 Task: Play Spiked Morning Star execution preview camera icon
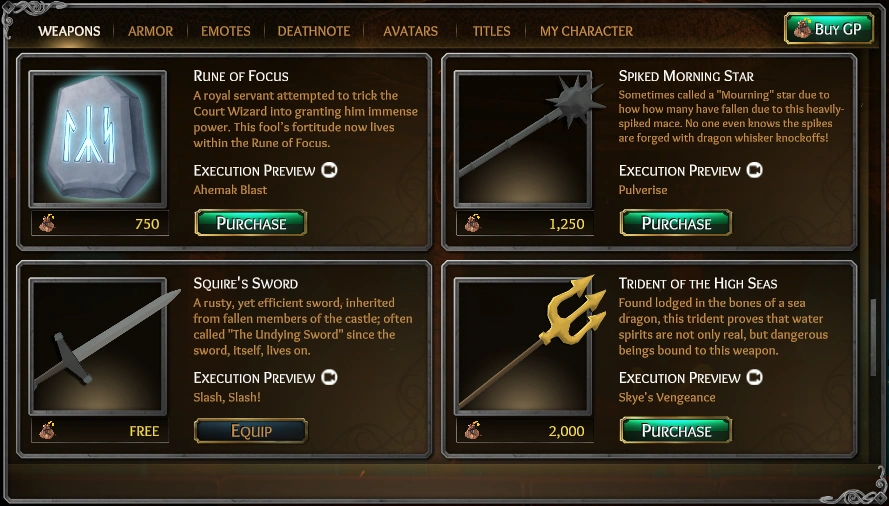(x=755, y=170)
